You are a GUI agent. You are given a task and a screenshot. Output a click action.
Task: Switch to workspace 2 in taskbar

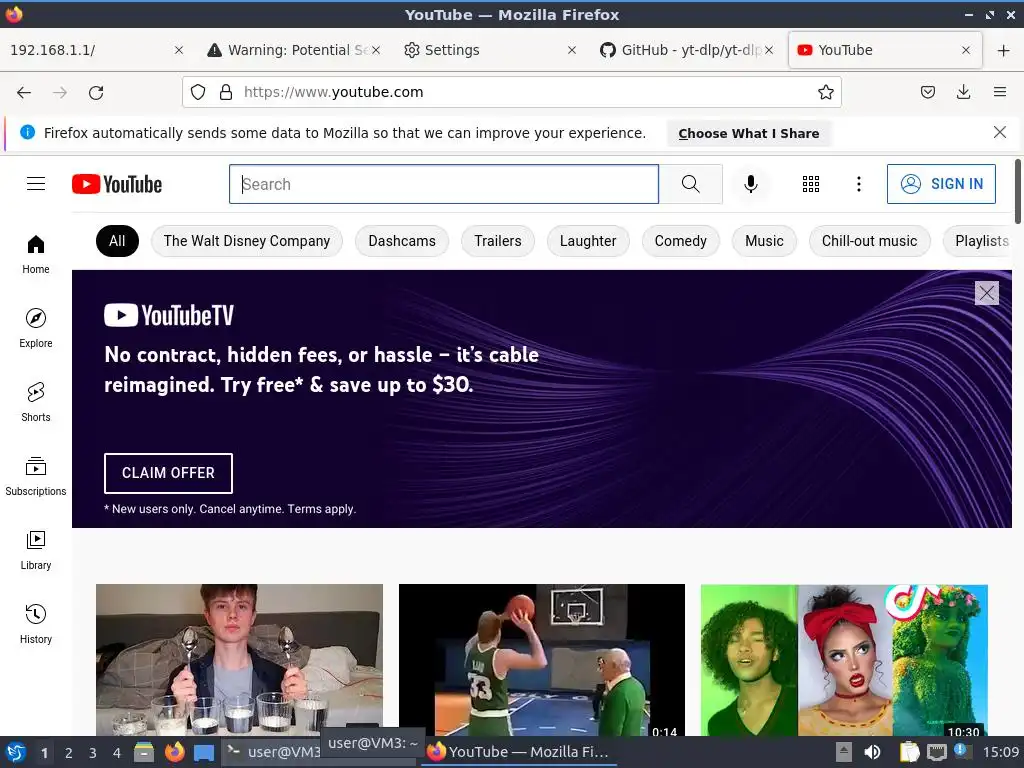click(69, 753)
